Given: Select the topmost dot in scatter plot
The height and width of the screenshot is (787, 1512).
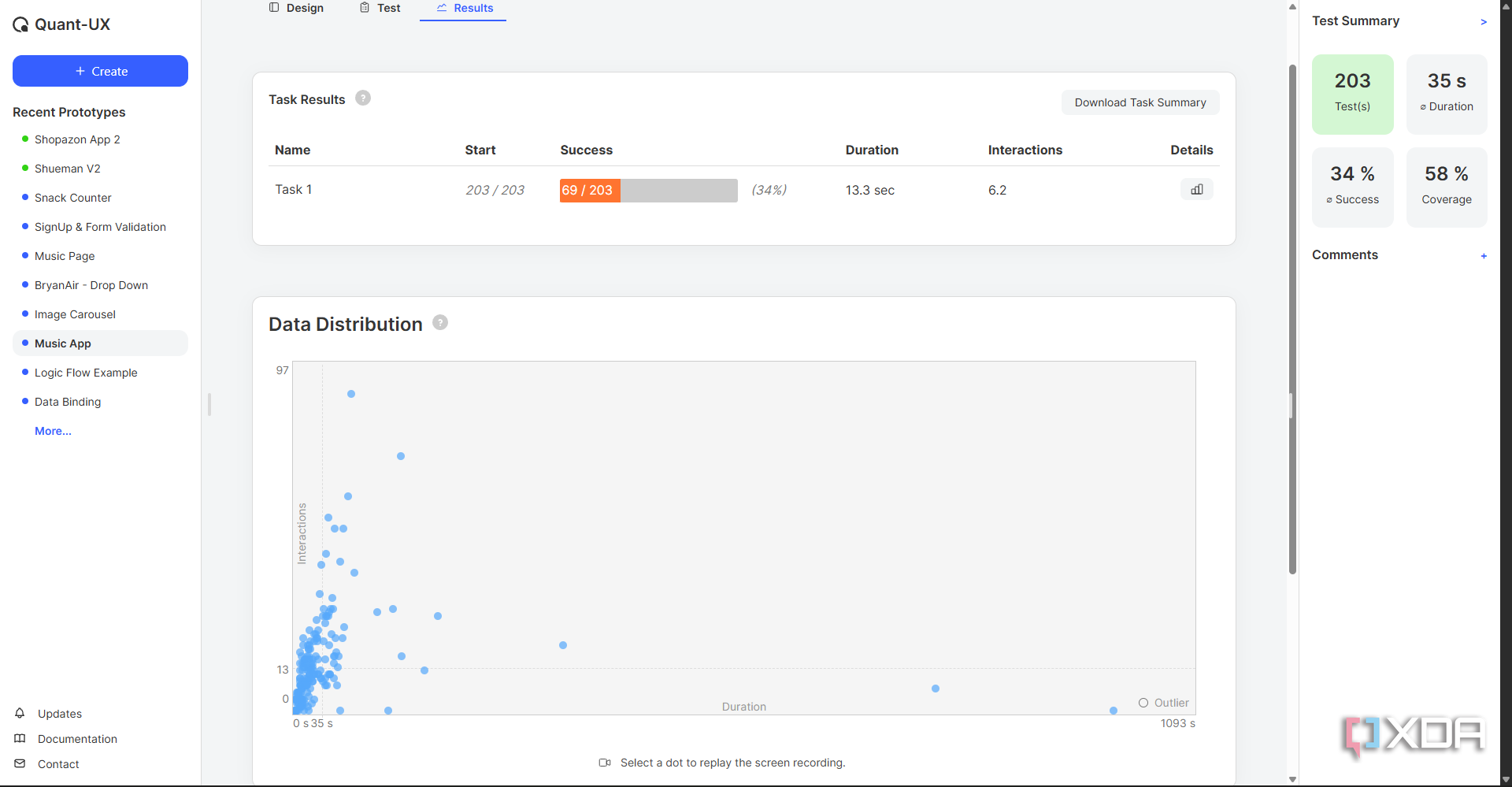Looking at the screenshot, I should coord(351,394).
